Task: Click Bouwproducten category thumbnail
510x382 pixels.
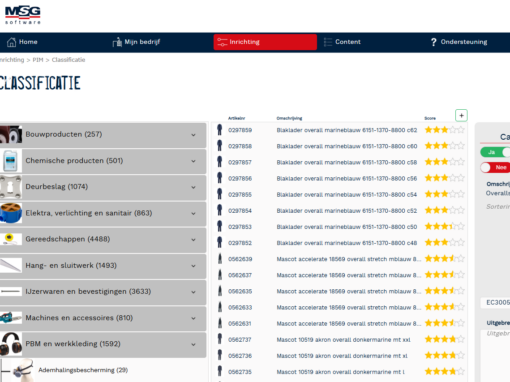Action: 11,134
